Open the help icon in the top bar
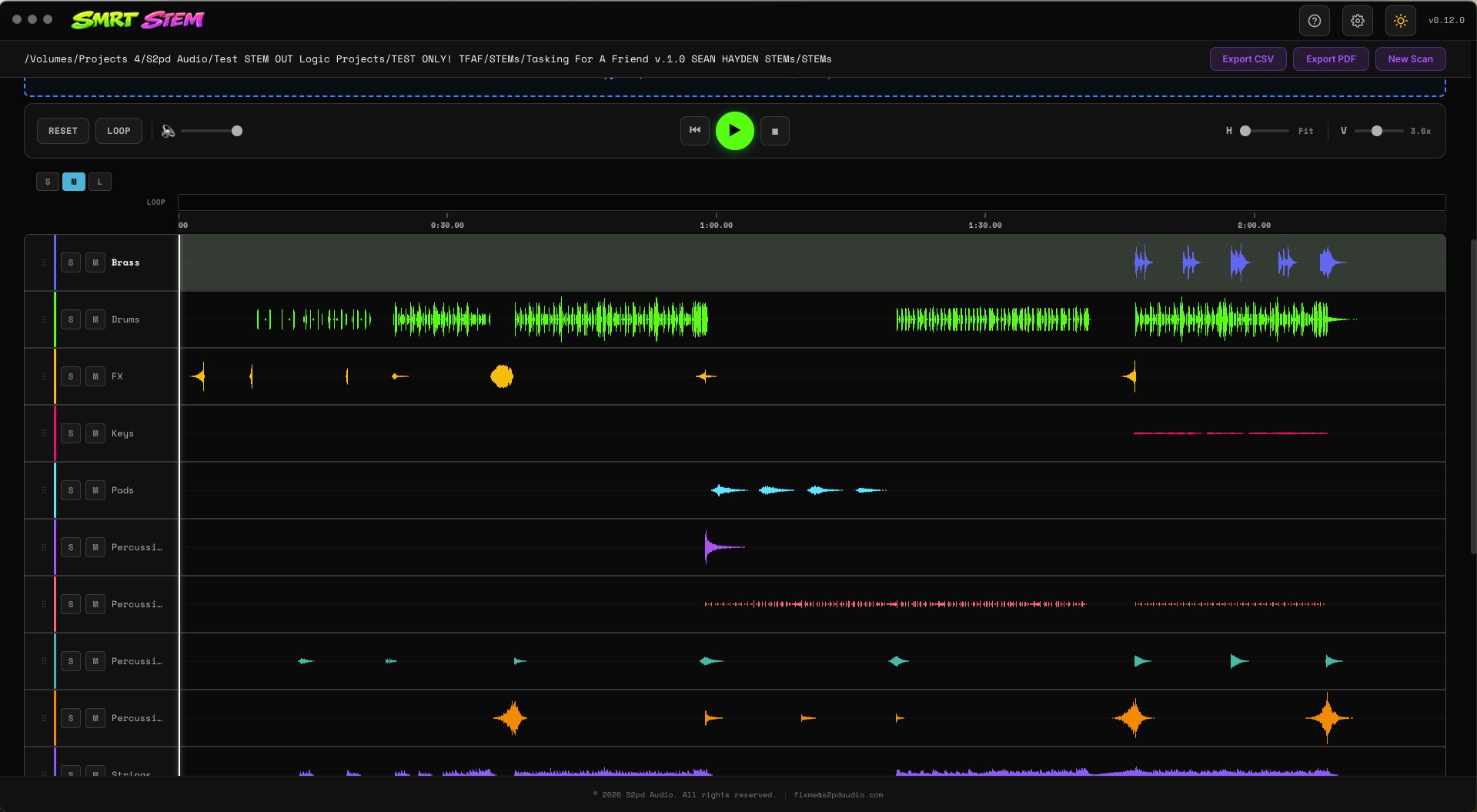 click(1314, 21)
